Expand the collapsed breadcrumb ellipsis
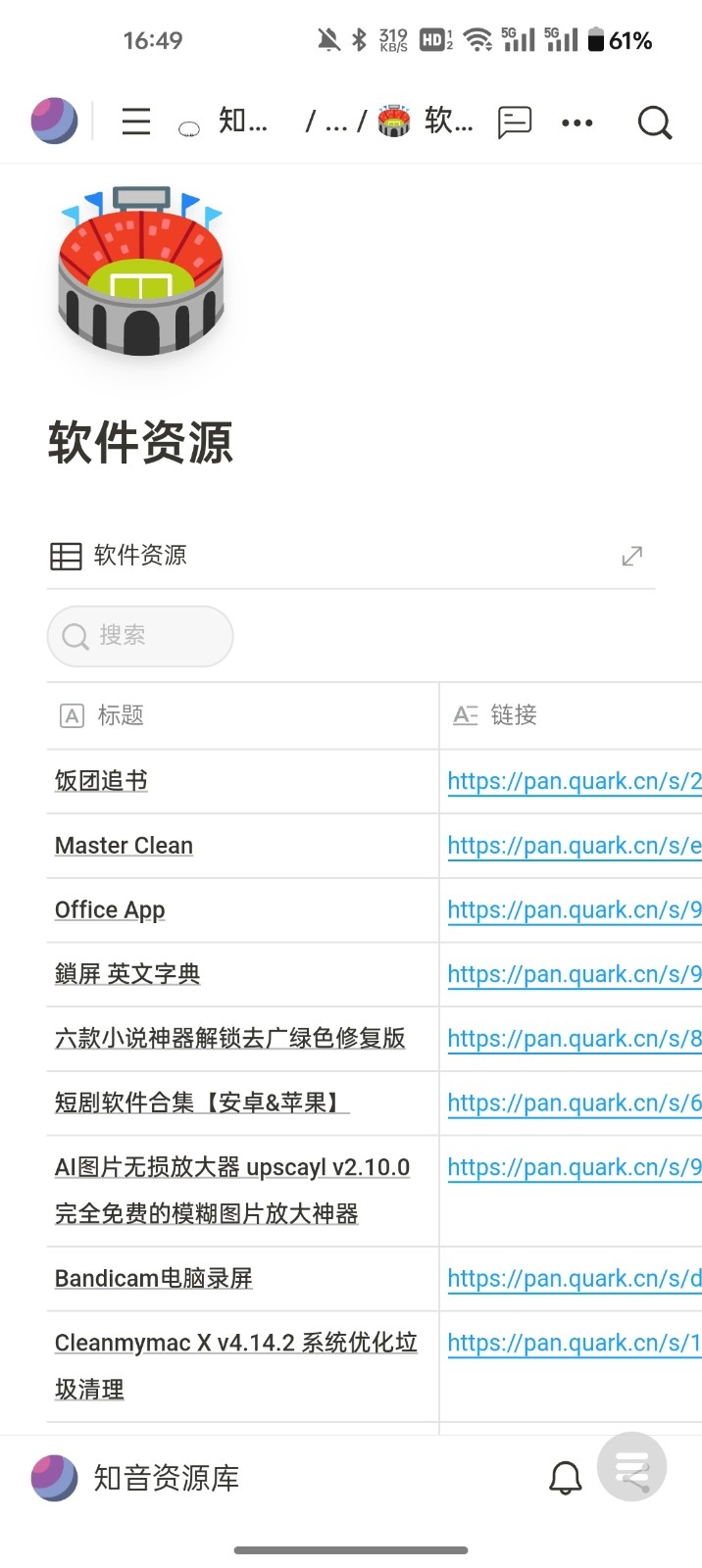The height and width of the screenshot is (1568, 702). [x=336, y=122]
